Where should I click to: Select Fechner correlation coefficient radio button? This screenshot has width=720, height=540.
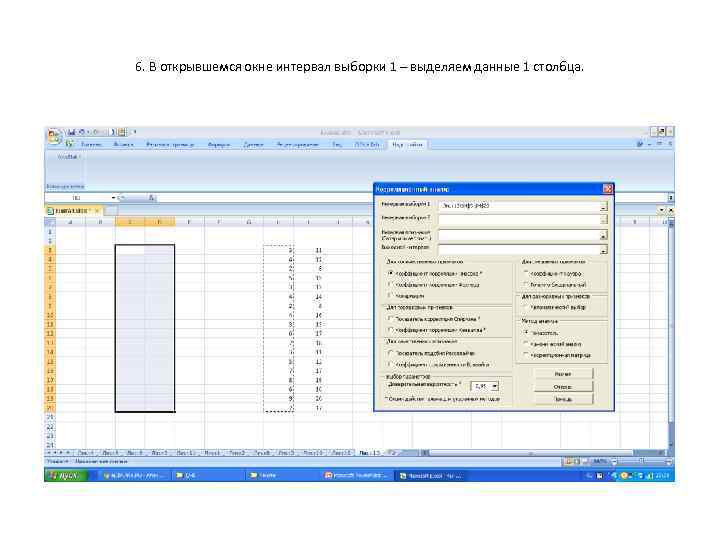(391, 285)
